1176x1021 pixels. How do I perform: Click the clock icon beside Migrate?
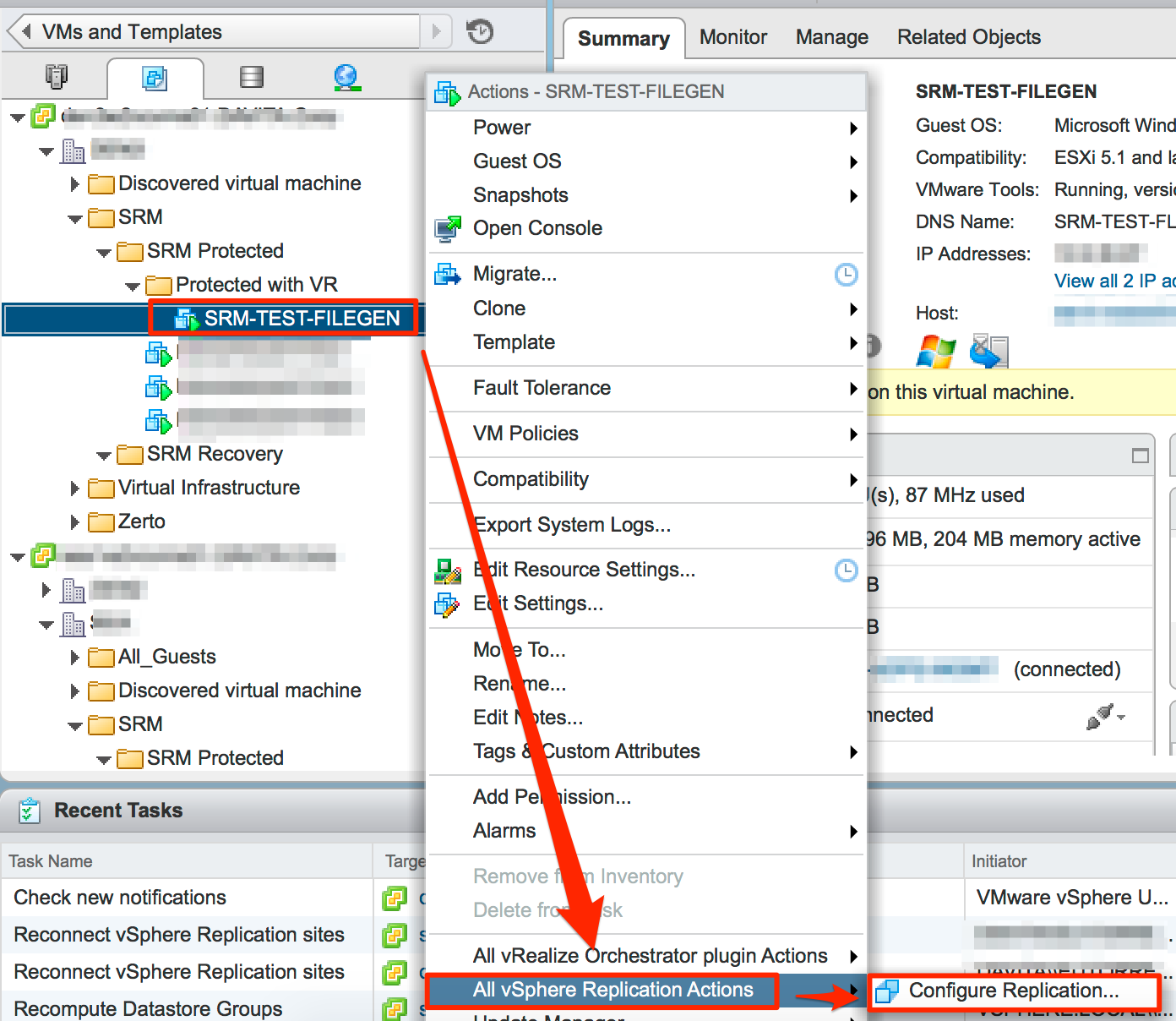pyautogui.click(x=846, y=274)
